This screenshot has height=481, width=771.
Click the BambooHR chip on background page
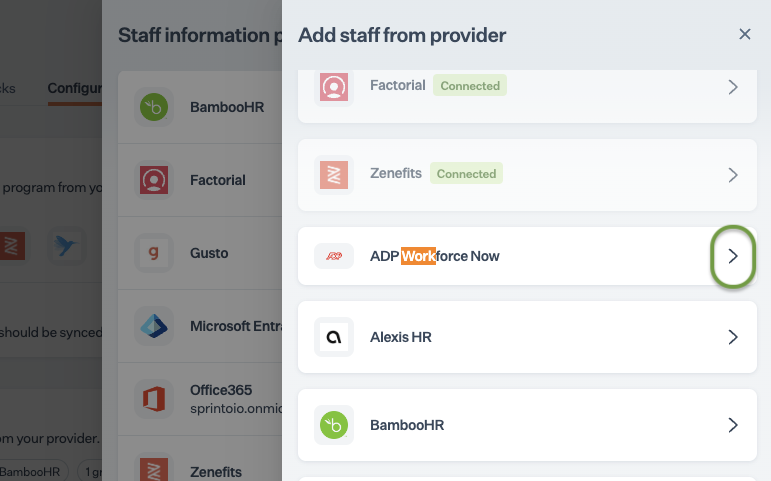tap(30, 472)
